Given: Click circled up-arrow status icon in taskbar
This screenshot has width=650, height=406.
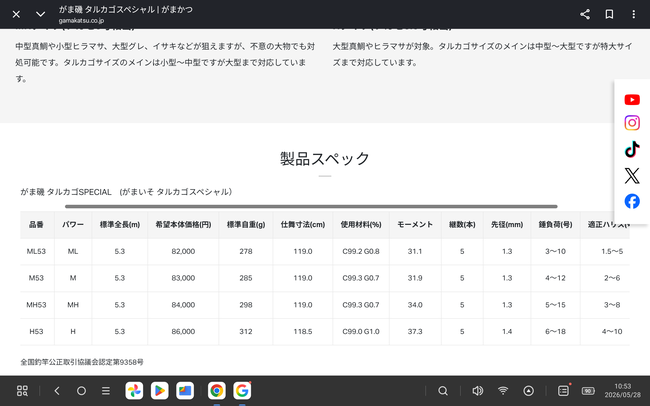Looking at the screenshot, I should pos(528,391).
